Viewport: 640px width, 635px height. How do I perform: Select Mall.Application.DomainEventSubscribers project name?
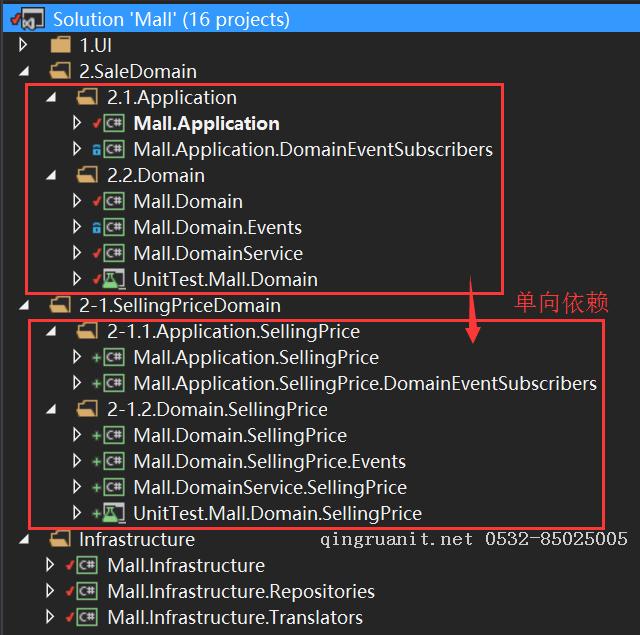pos(313,150)
